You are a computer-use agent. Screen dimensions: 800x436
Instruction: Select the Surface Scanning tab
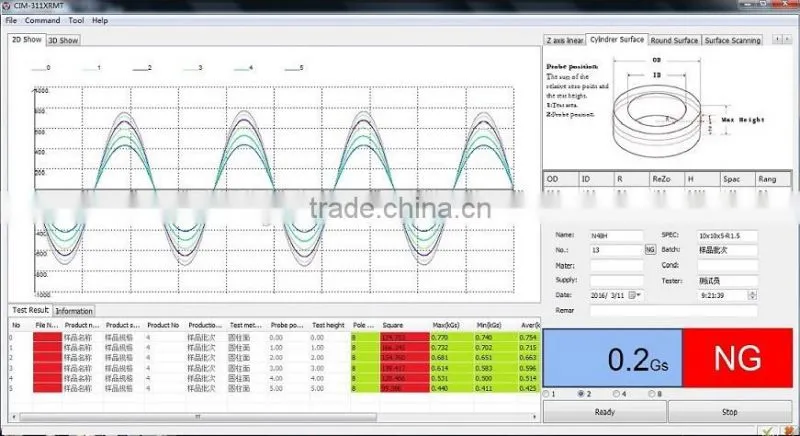(x=732, y=40)
